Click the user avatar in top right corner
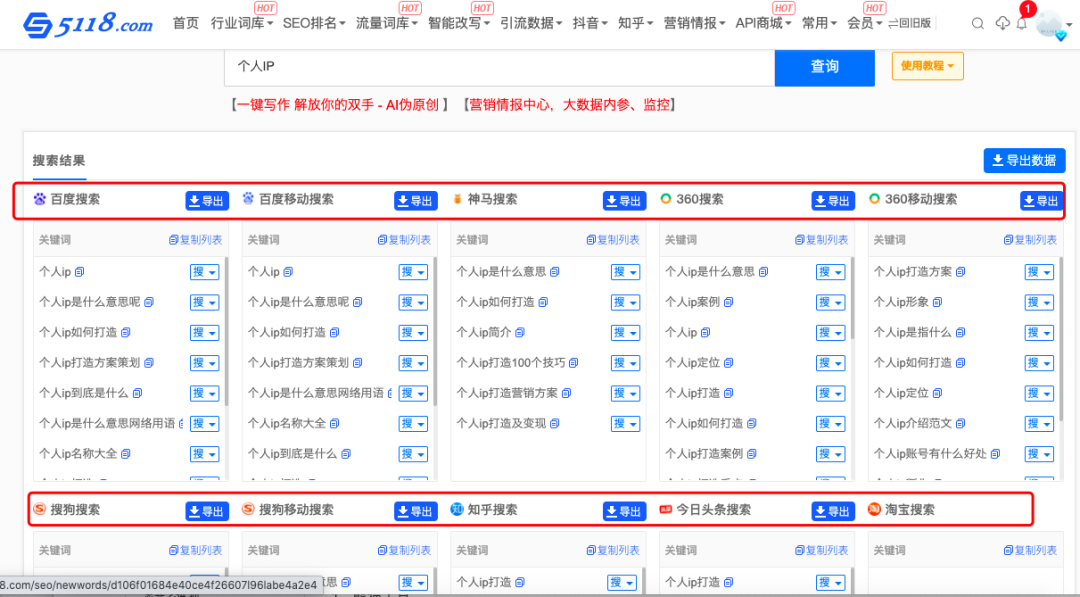 pos(1048,22)
